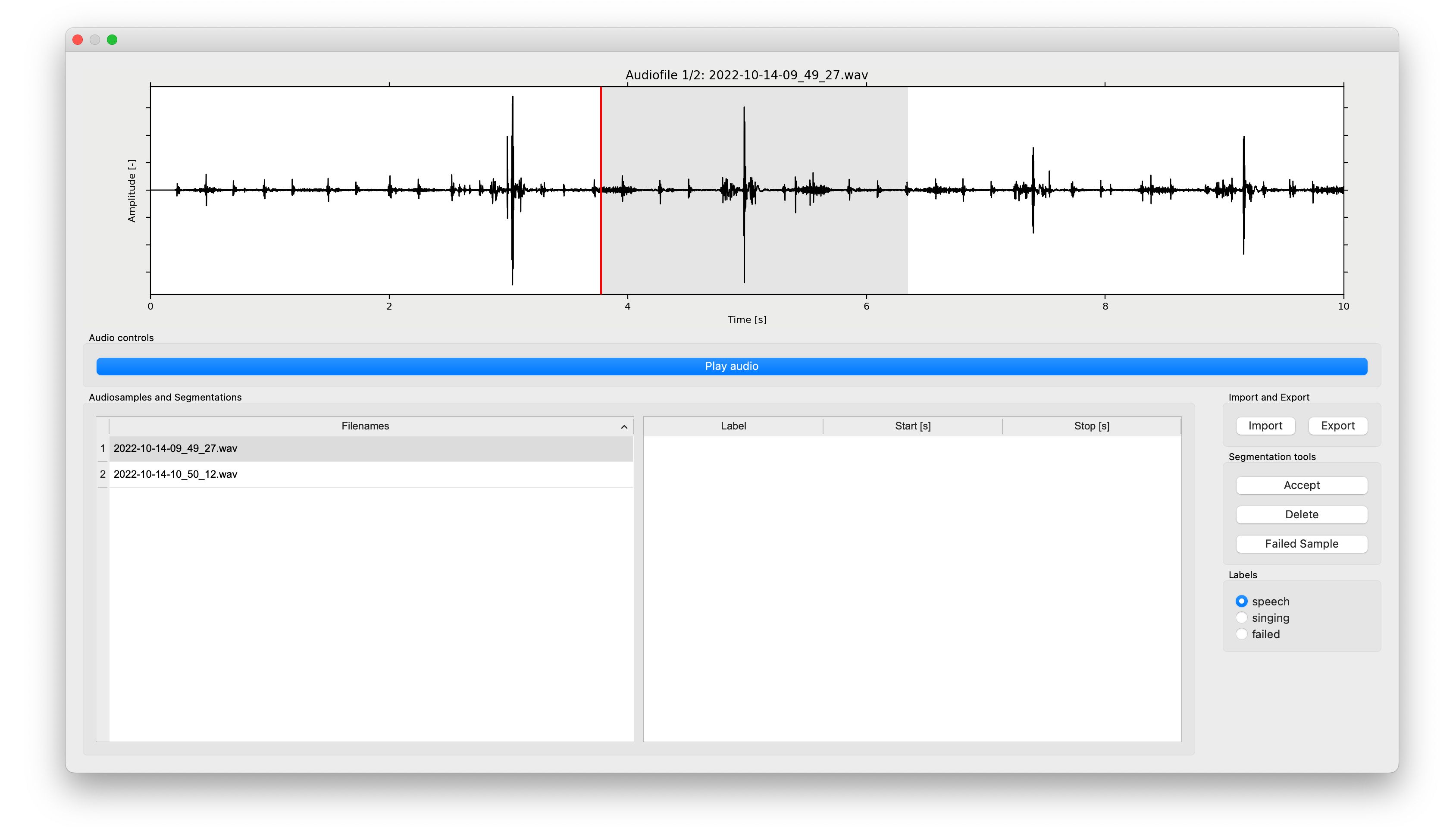Sort by the Filenames column header
This screenshot has height=827, width=1456.
click(365, 426)
